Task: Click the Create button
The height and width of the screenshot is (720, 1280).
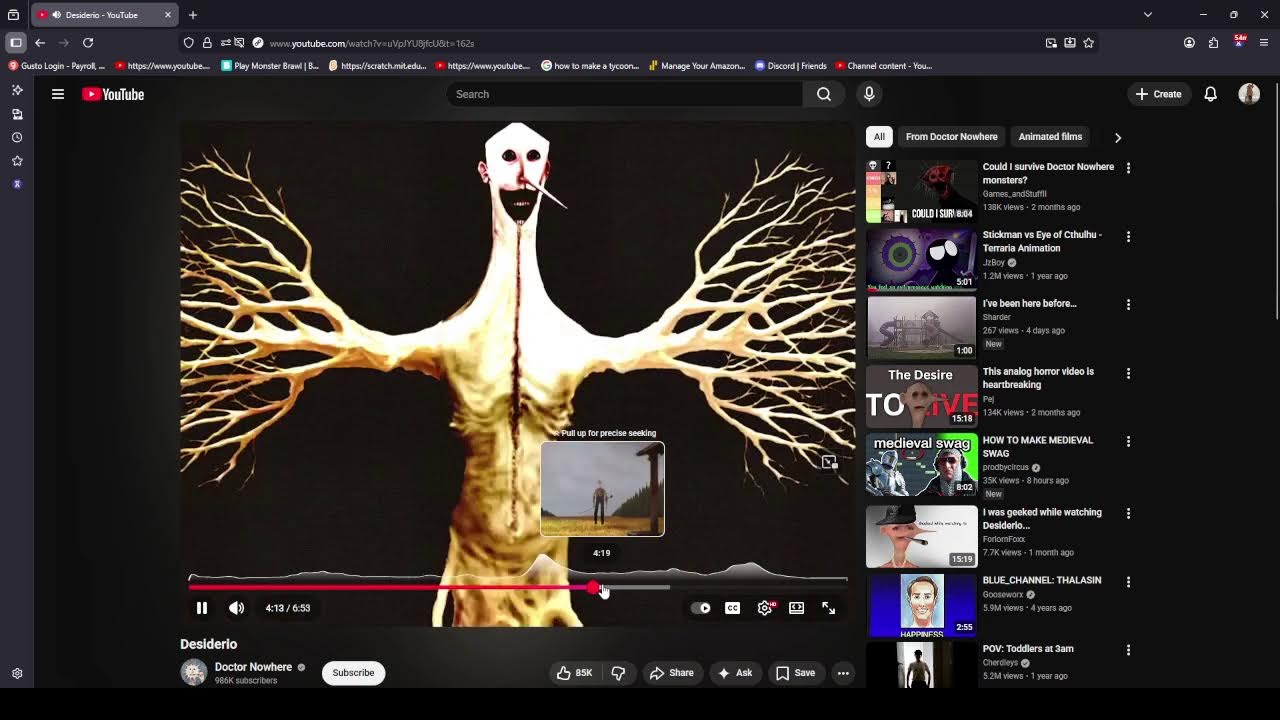Action: (x=1159, y=94)
